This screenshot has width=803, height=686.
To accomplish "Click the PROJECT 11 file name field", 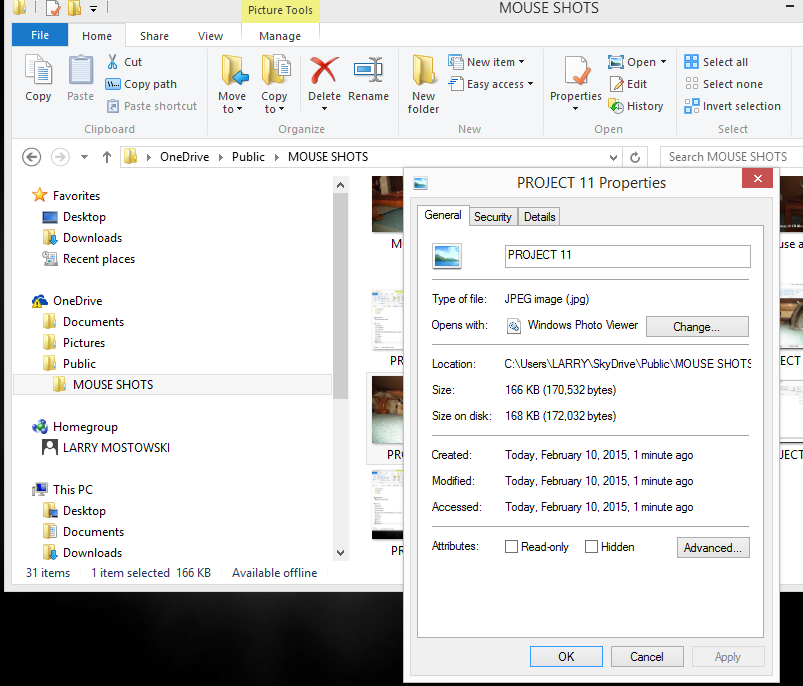I will 627,256.
